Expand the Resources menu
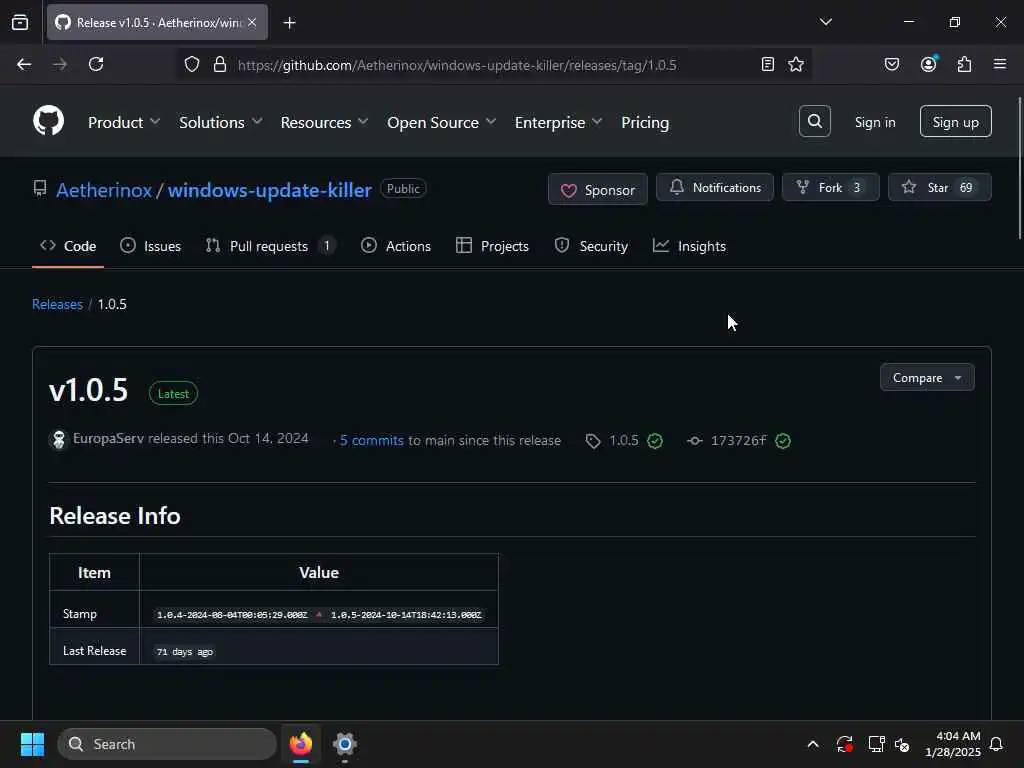The width and height of the screenshot is (1024, 768). tap(325, 122)
